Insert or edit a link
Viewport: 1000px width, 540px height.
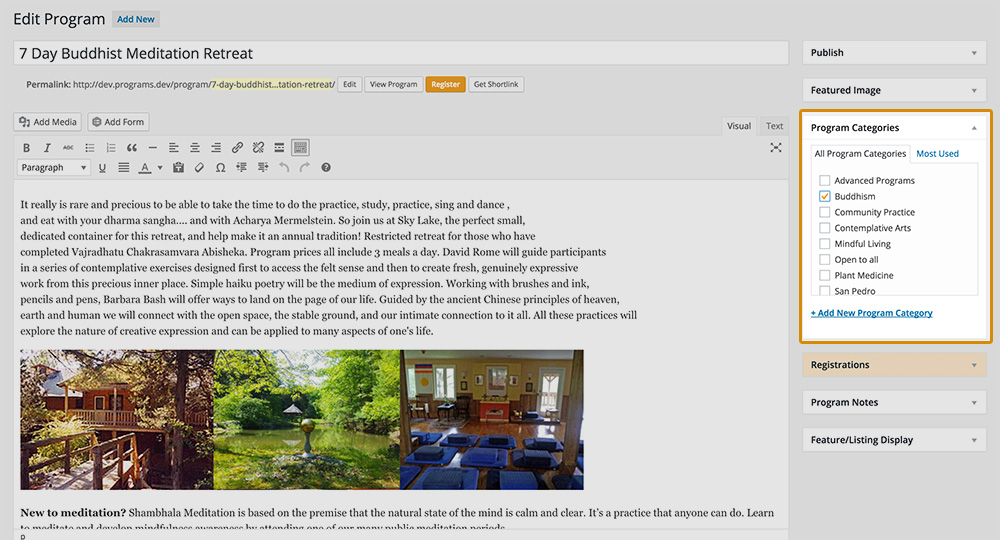pyautogui.click(x=237, y=147)
